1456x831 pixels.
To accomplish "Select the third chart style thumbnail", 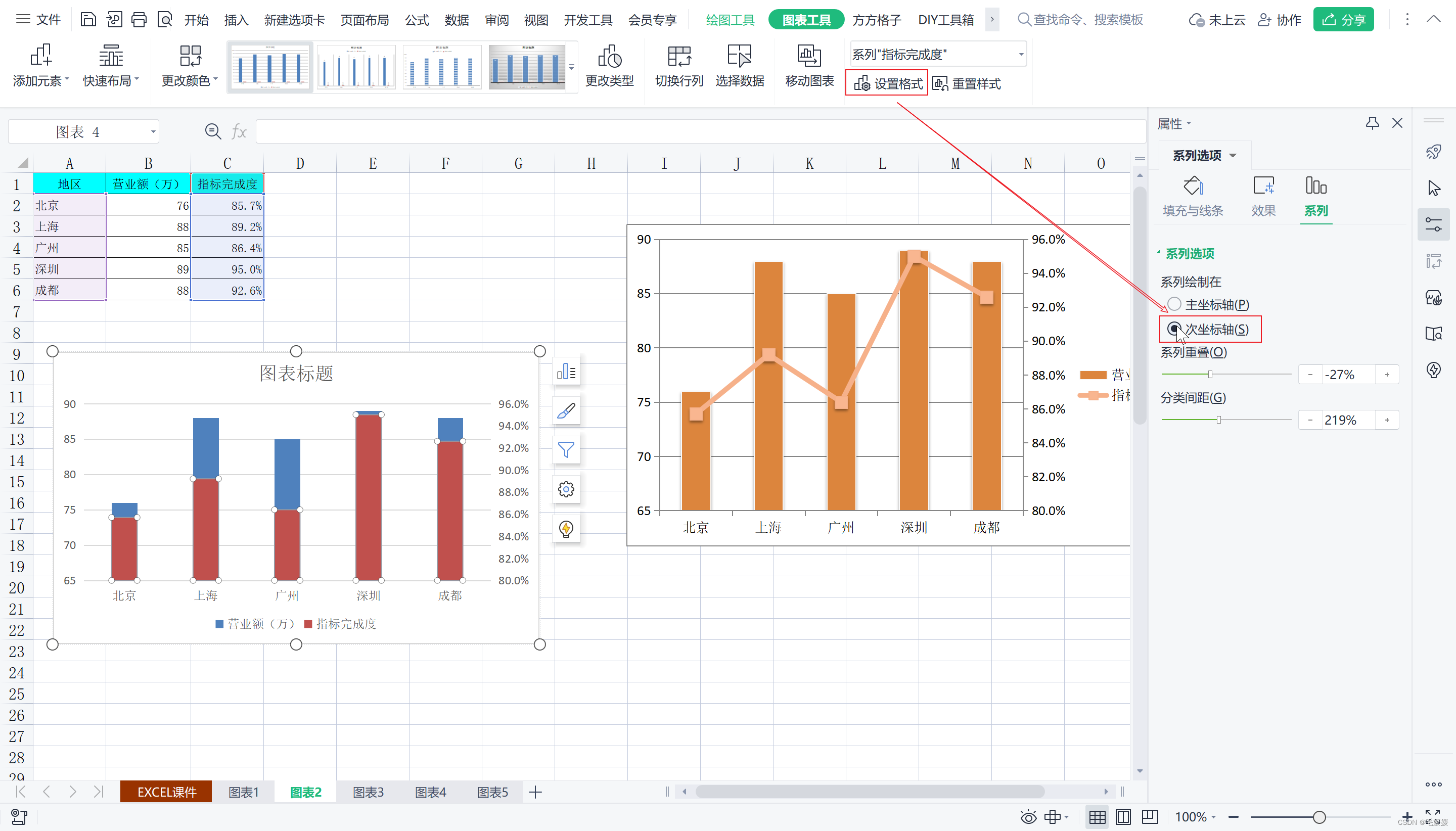I will (441, 67).
